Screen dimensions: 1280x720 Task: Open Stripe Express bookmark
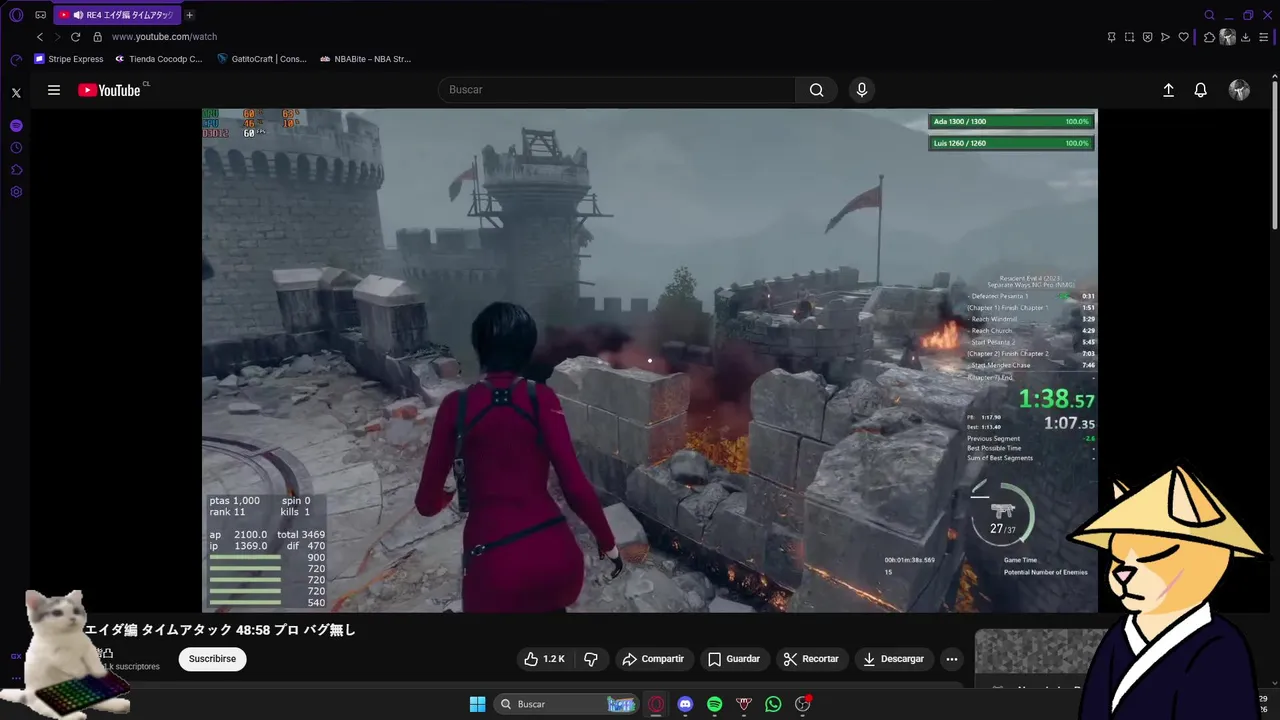[69, 59]
